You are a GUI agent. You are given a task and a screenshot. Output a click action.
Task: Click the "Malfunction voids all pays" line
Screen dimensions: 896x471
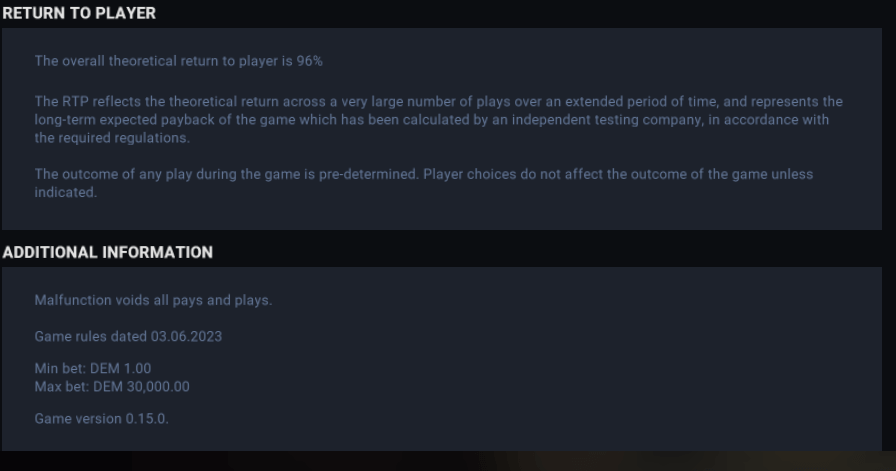pyautogui.click(x=152, y=300)
